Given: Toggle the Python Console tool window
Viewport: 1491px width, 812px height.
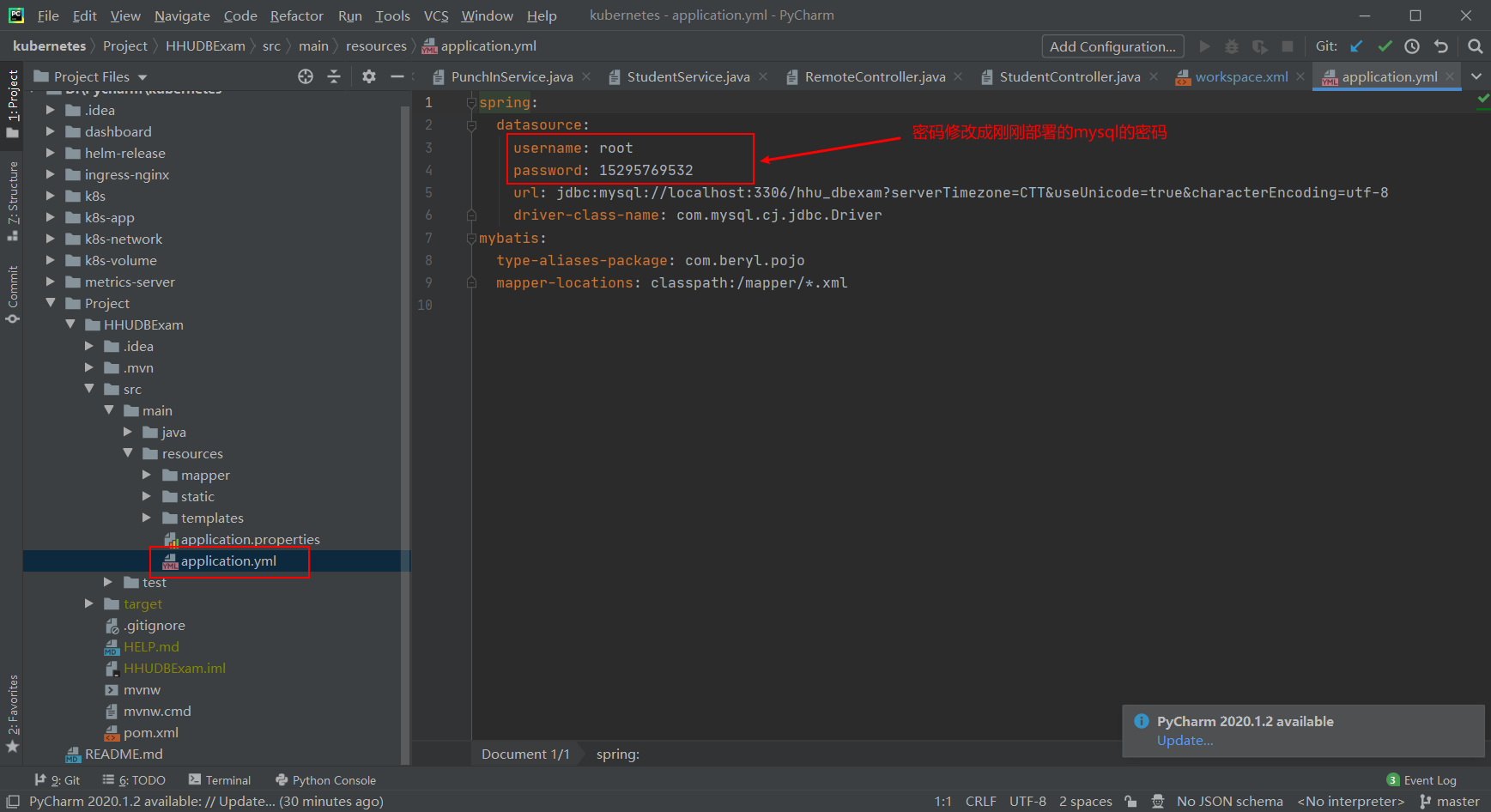Looking at the screenshot, I should [x=325, y=780].
